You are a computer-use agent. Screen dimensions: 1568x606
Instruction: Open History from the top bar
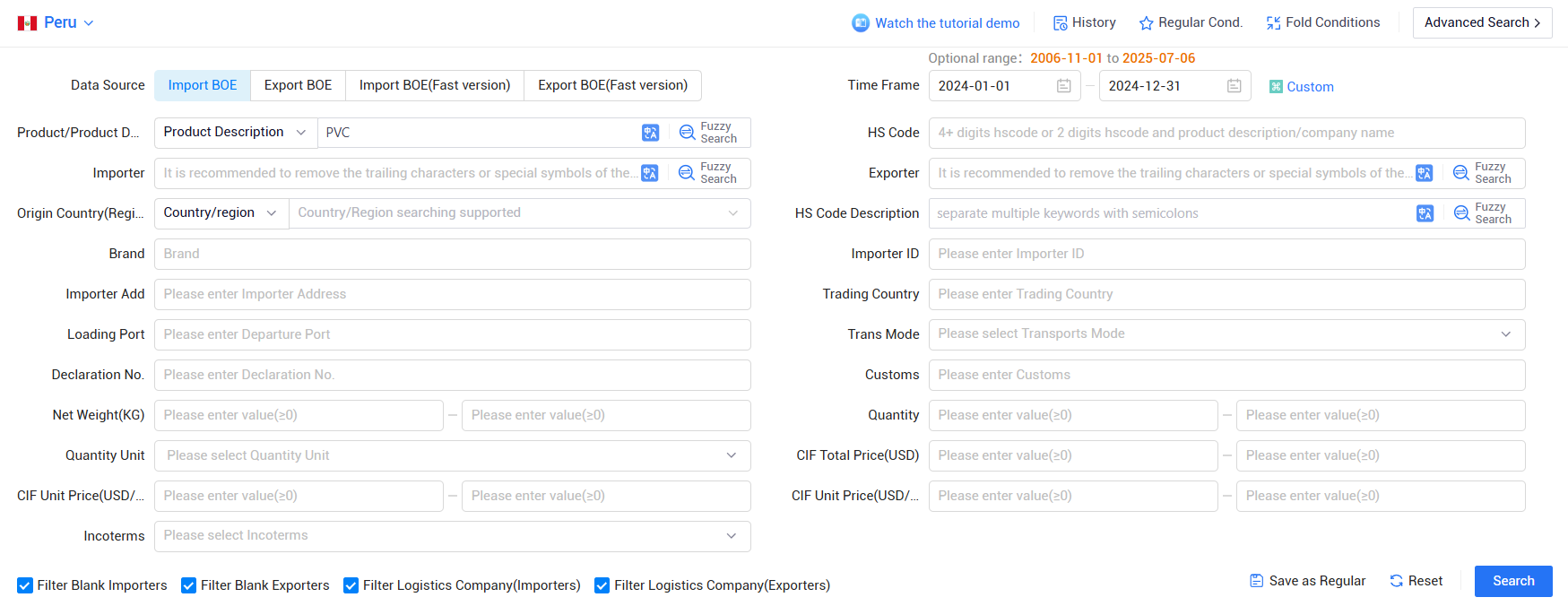1084,22
